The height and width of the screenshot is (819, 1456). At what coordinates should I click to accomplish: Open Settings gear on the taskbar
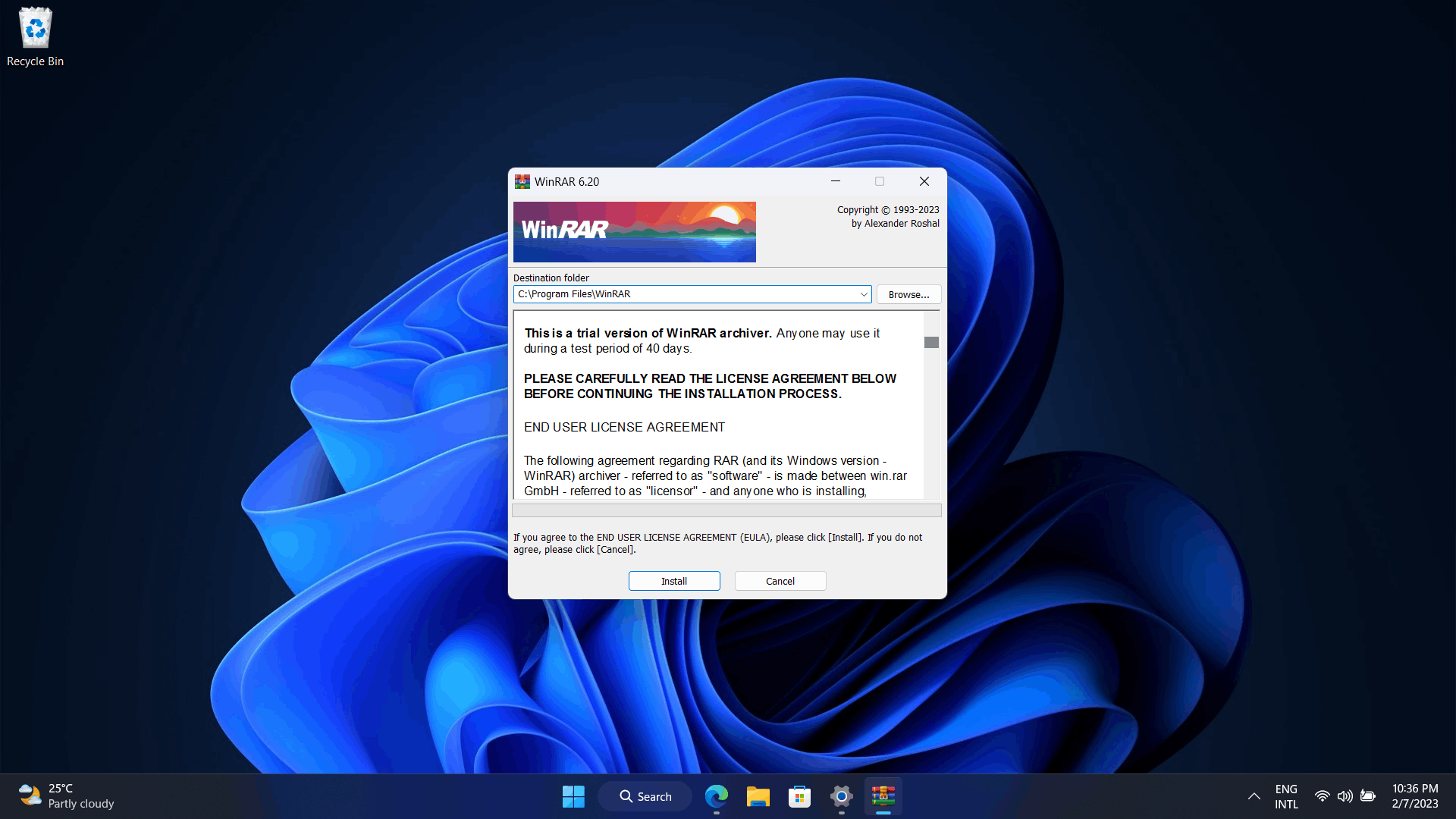842,796
